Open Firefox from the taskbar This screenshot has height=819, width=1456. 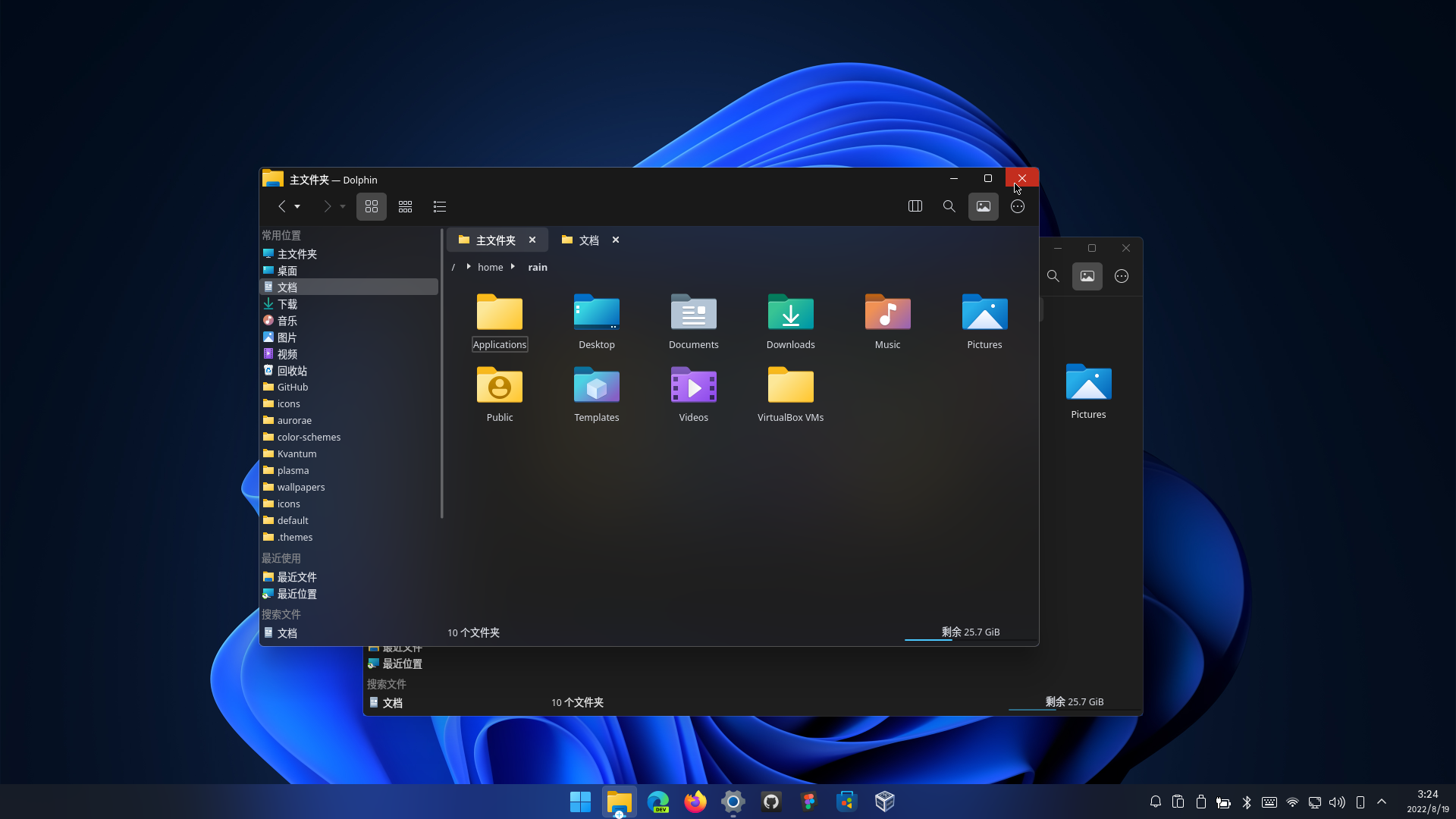695,802
